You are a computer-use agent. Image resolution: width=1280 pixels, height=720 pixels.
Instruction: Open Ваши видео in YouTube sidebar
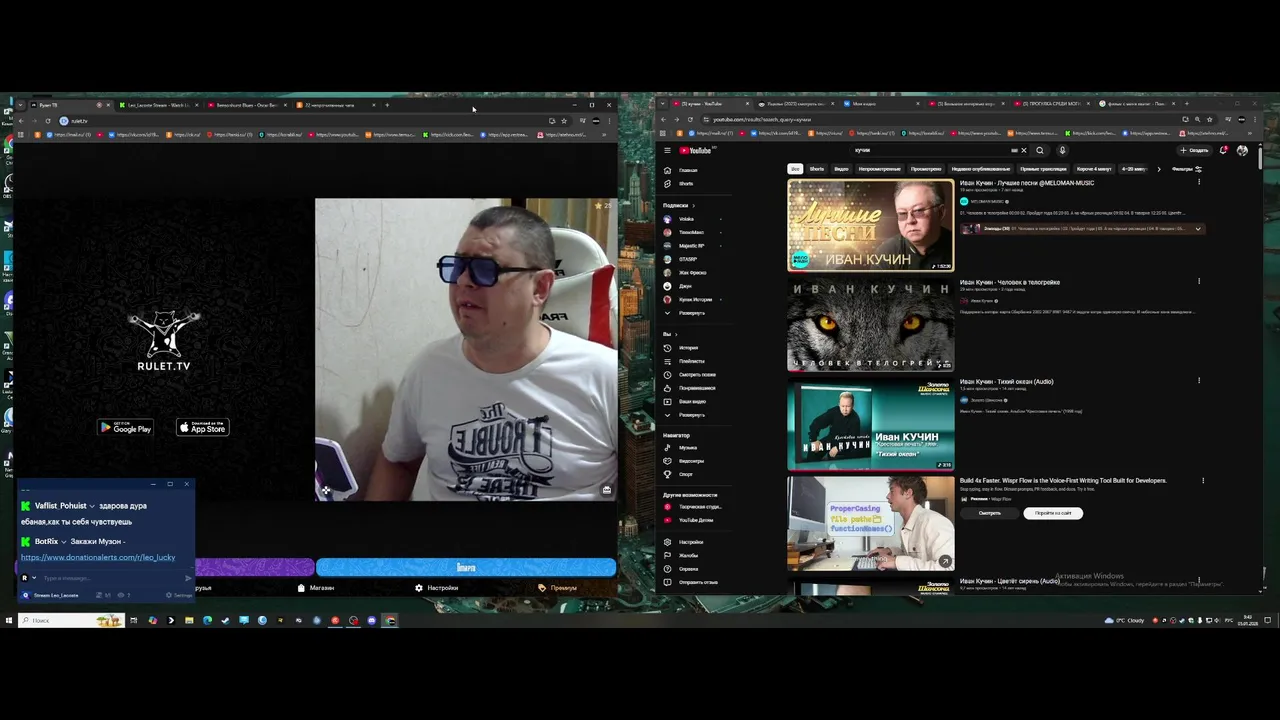pos(690,402)
